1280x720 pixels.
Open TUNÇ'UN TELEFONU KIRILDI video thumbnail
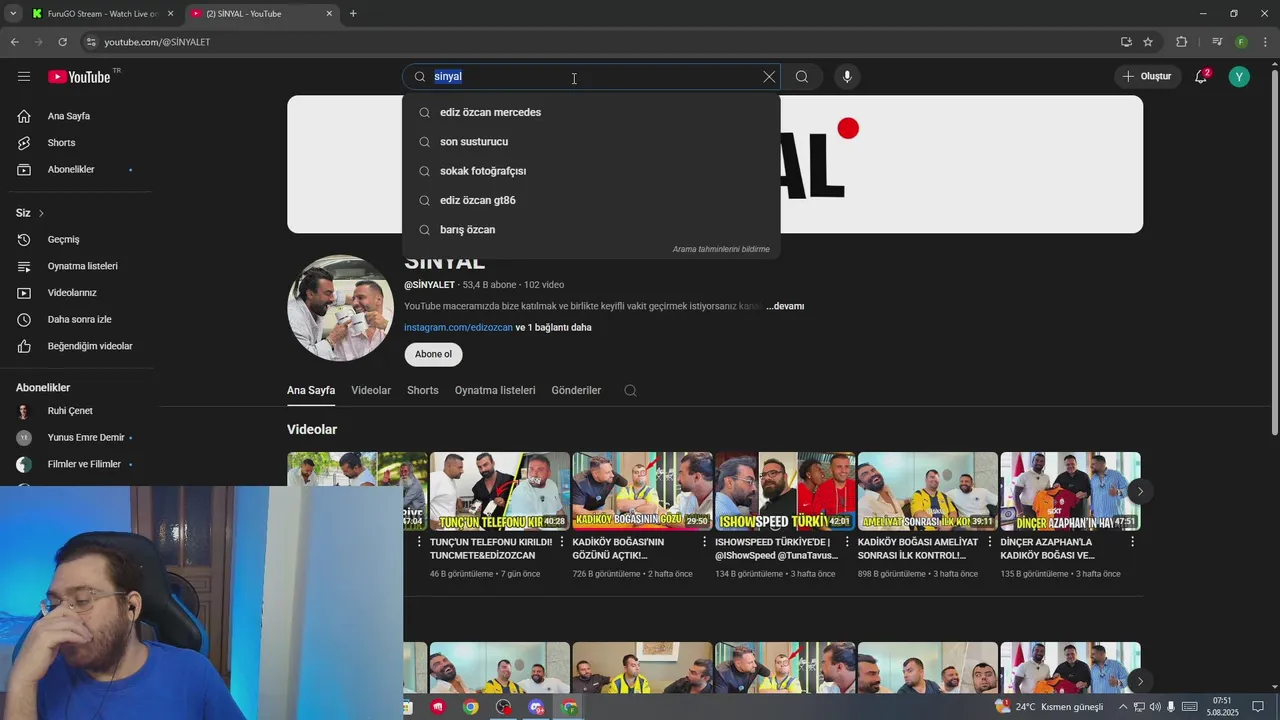[x=500, y=491]
